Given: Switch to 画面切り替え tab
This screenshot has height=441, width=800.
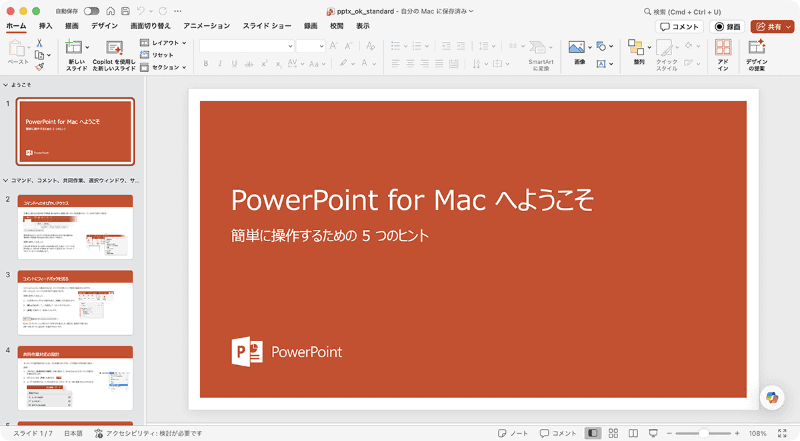Looking at the screenshot, I should [151, 26].
